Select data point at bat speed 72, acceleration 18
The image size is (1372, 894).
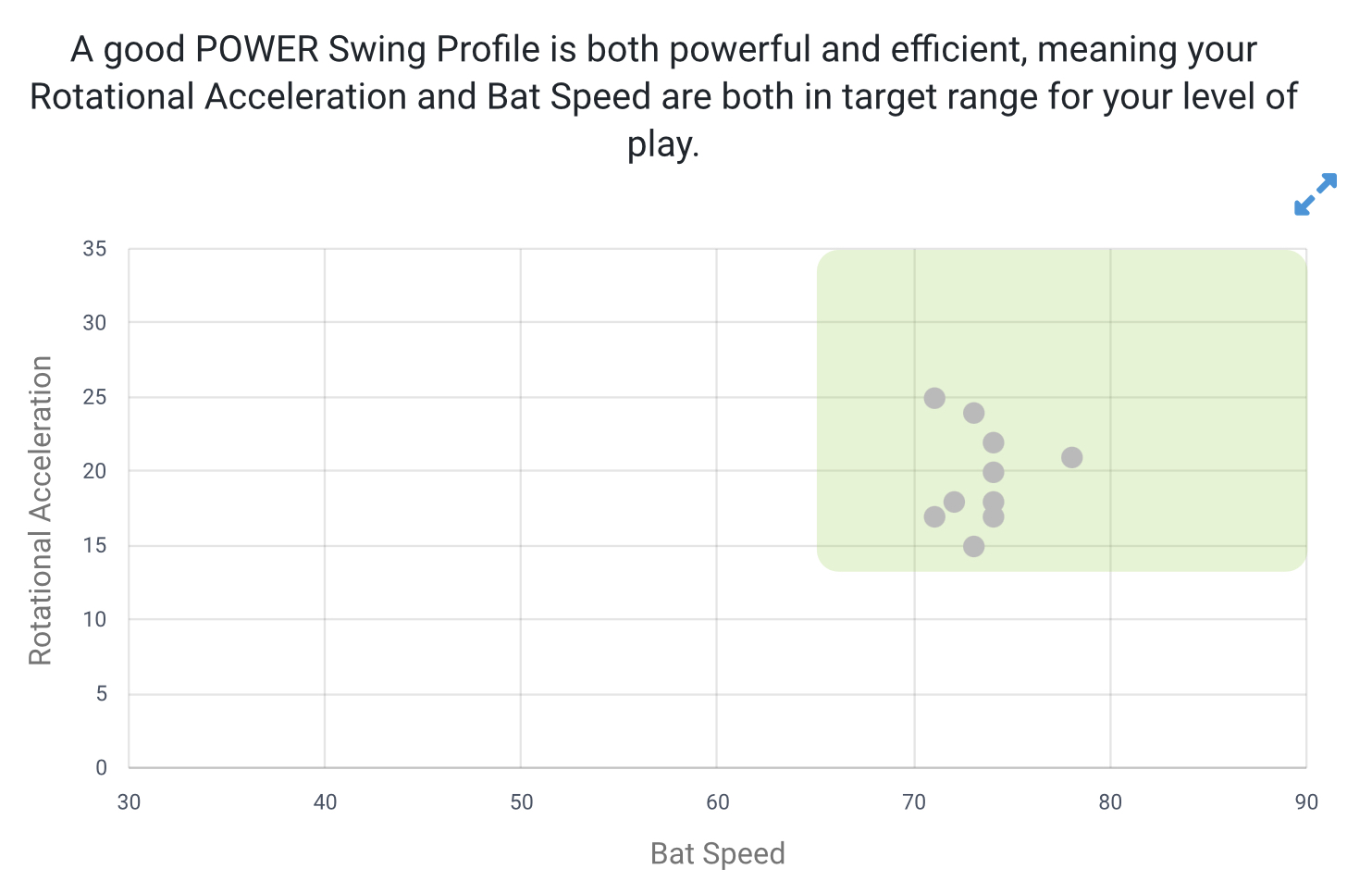pyautogui.click(x=954, y=502)
